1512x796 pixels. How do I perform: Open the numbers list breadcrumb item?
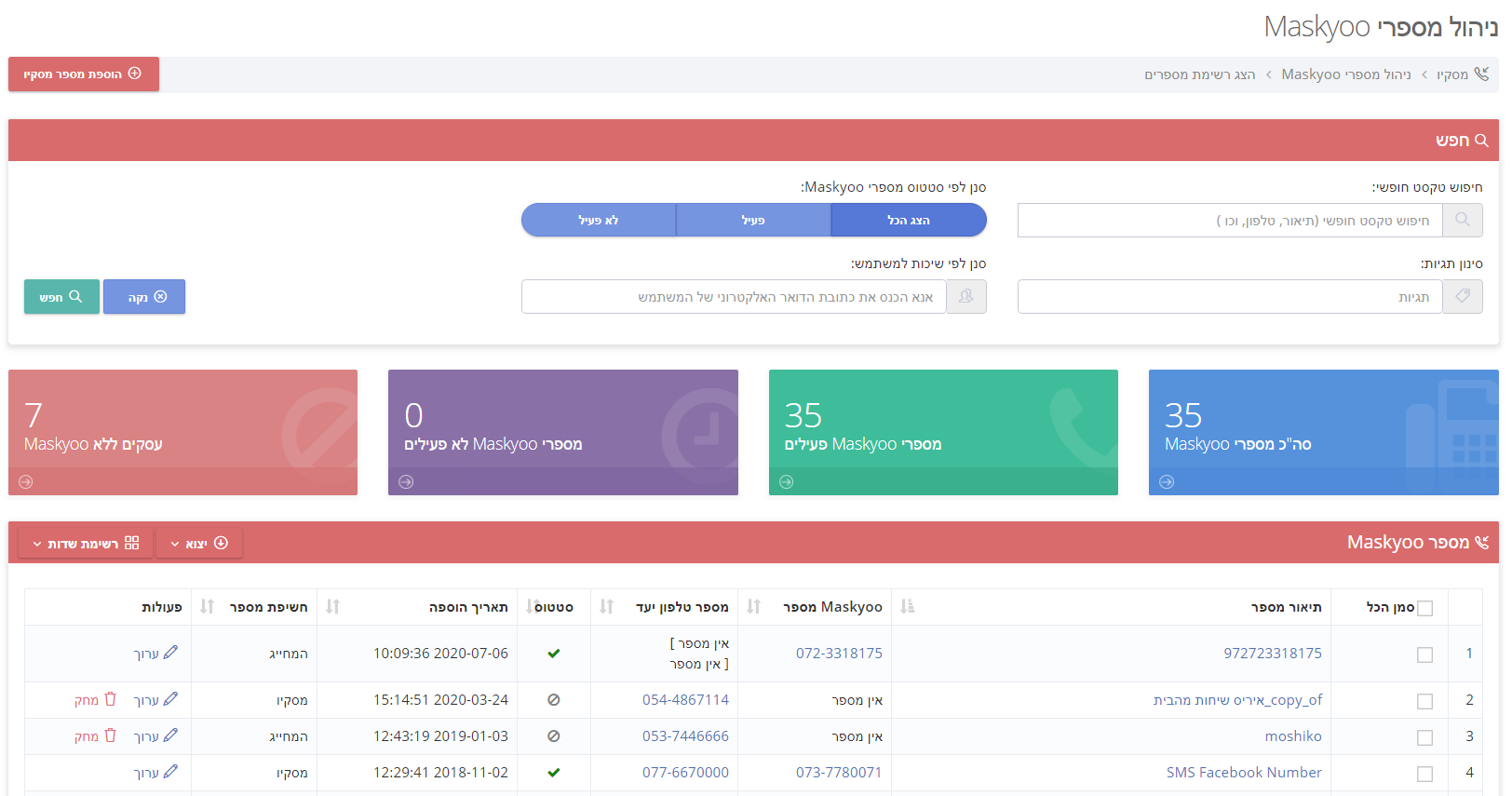point(1200,74)
